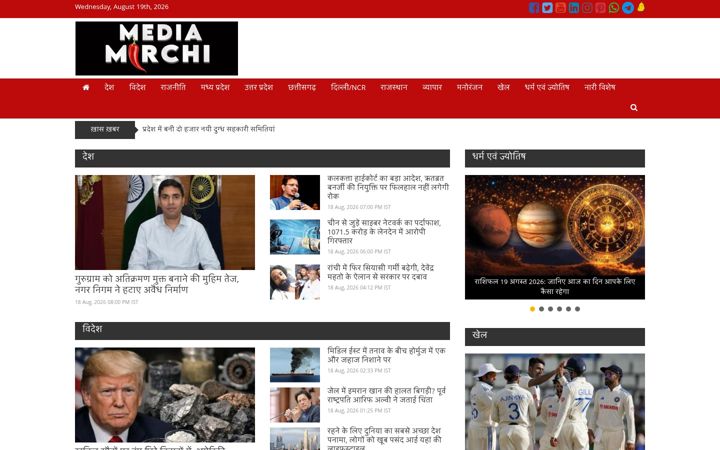Open the खेल menu item in navigation
The height and width of the screenshot is (450, 720).
[x=503, y=87]
